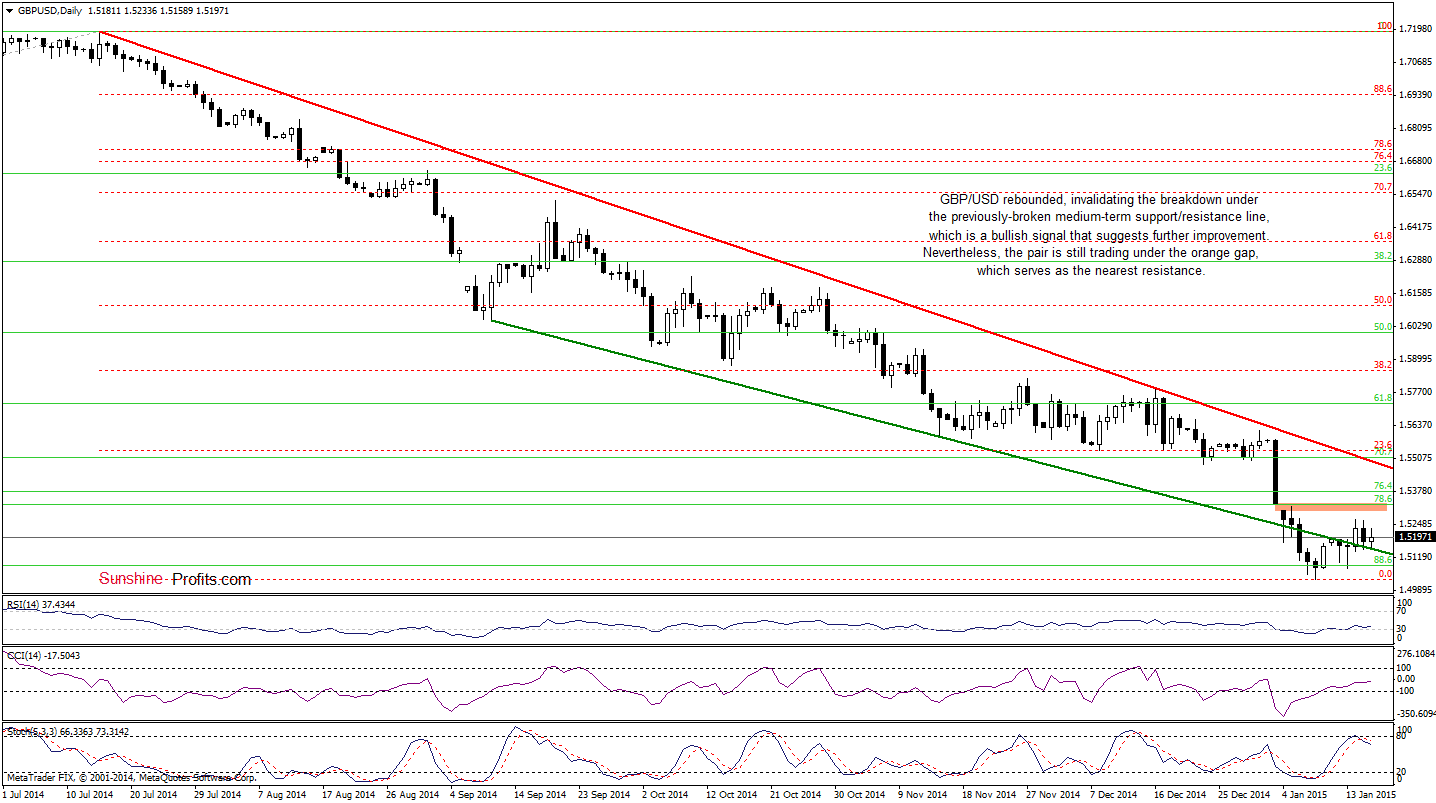The image size is (1436, 803).
Task: Click the green Fibonacci 50.0 level label
Action: click(1383, 327)
